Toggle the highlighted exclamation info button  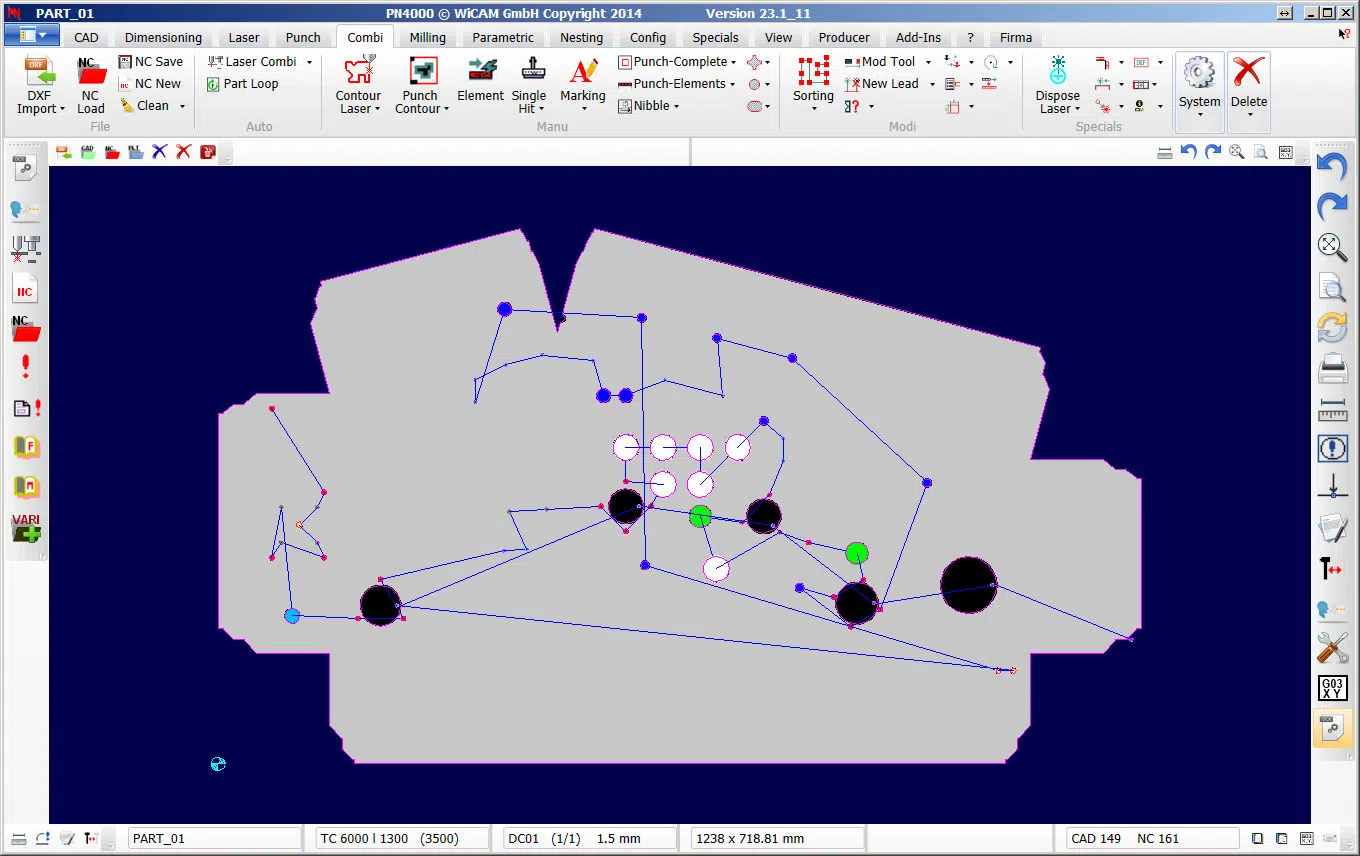(1331, 449)
